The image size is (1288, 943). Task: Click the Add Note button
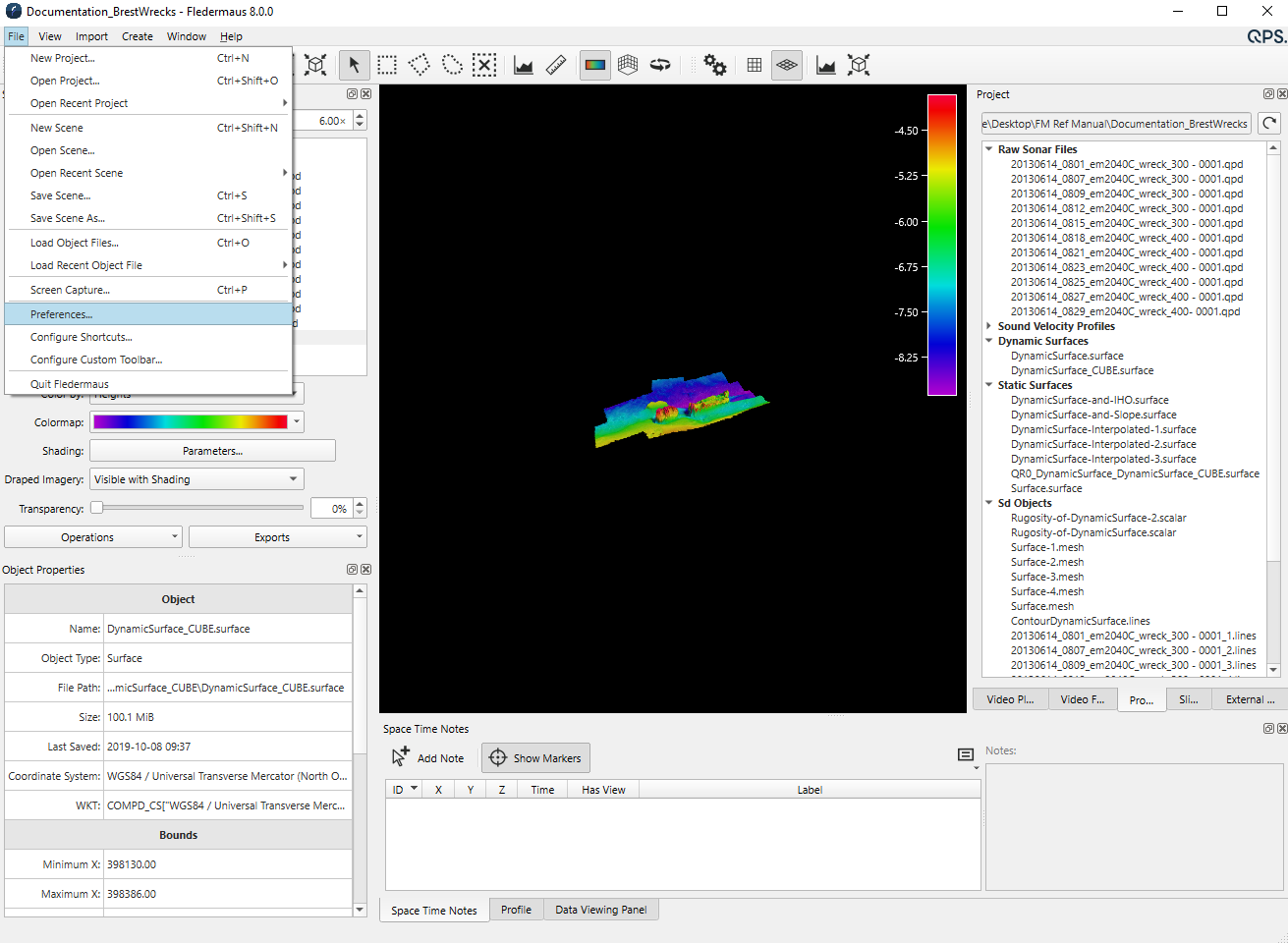(428, 758)
